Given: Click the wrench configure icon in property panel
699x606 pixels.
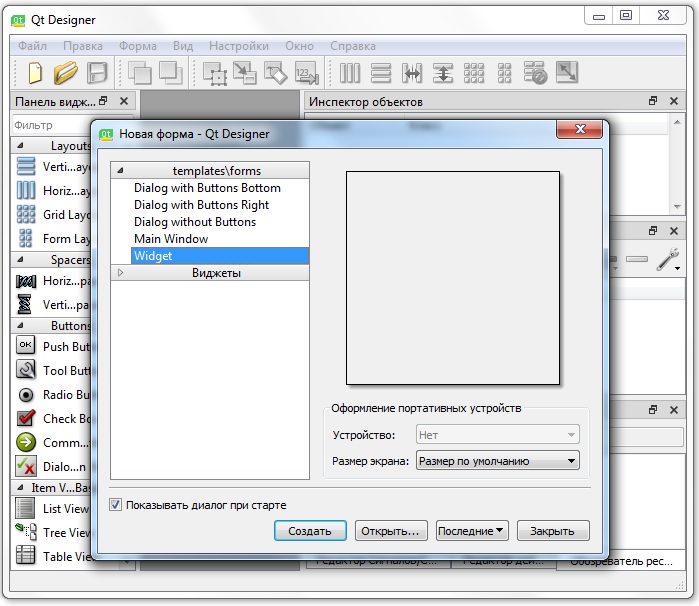Looking at the screenshot, I should [668, 260].
